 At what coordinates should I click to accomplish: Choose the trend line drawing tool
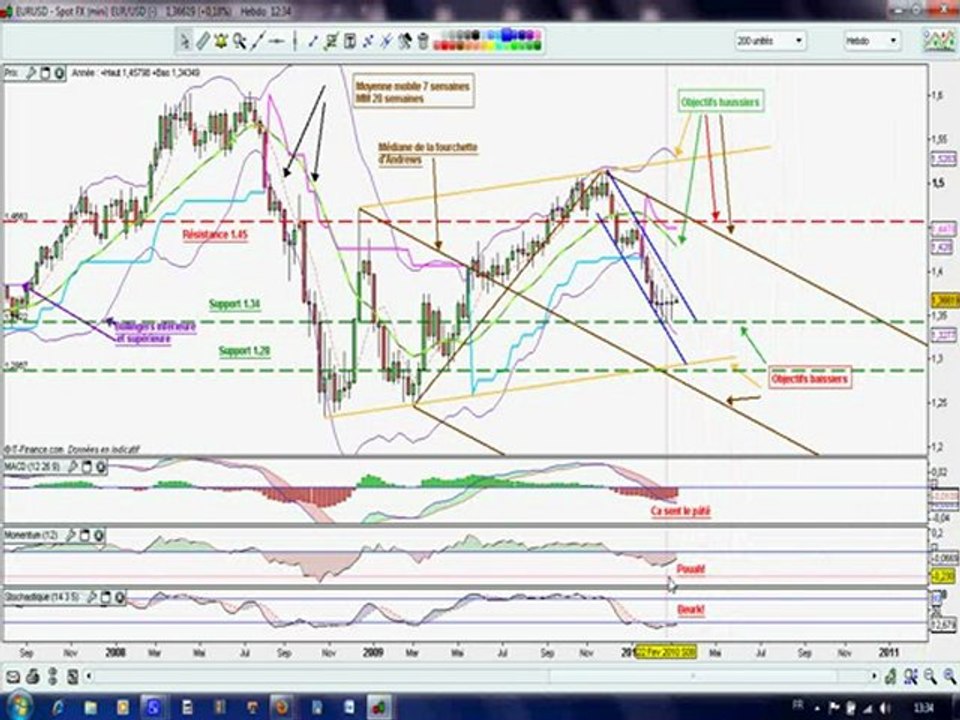(x=258, y=41)
